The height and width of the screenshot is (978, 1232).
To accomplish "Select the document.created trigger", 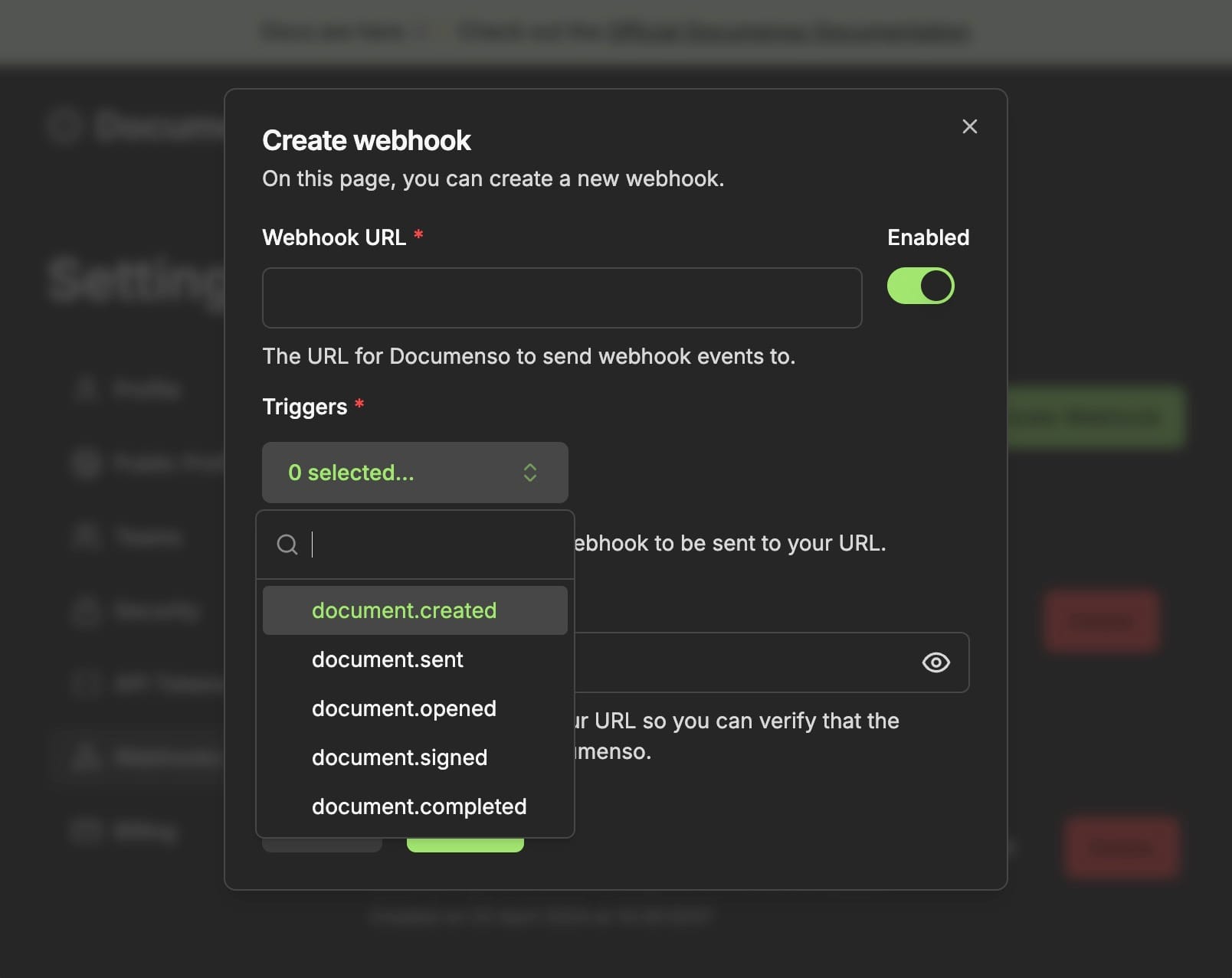I will [x=414, y=610].
